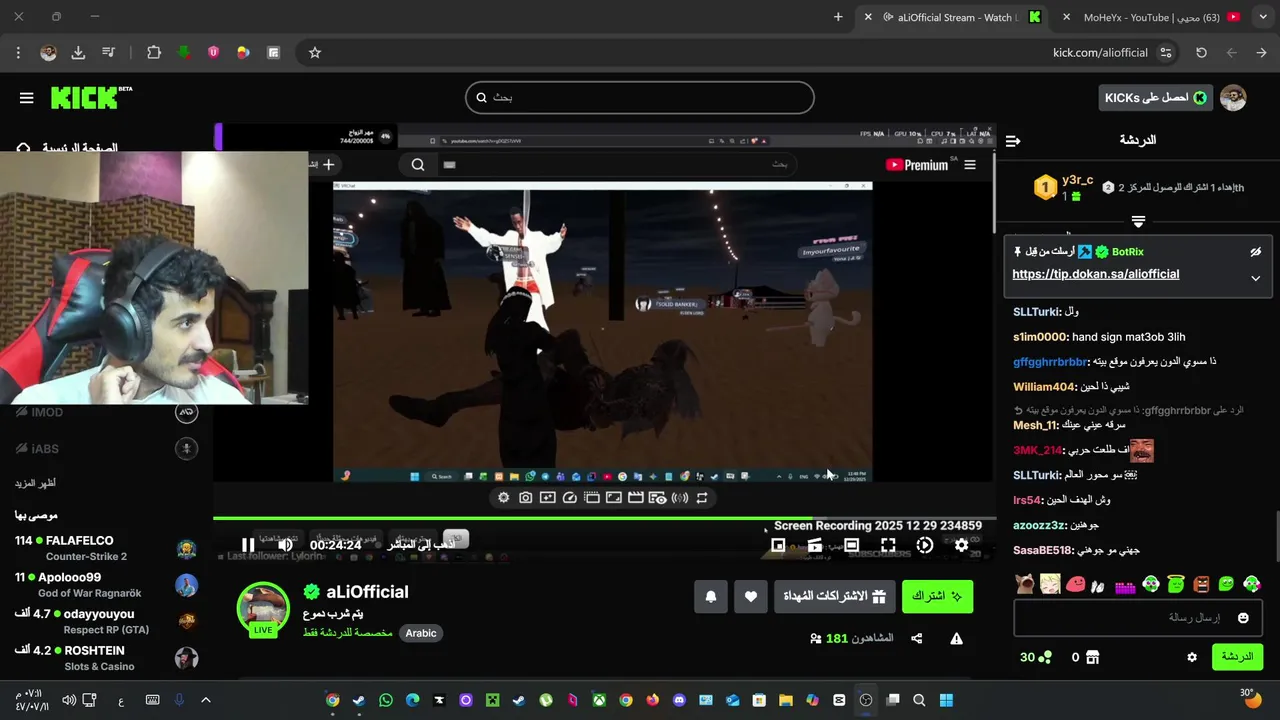Open mini player mode
1280x720 pixels.
tap(778, 545)
